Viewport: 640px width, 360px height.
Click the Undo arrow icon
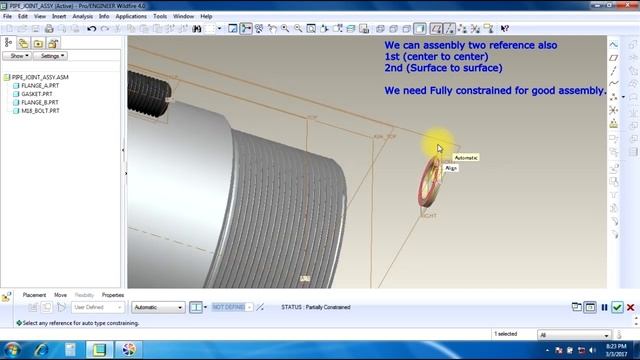[91, 29]
